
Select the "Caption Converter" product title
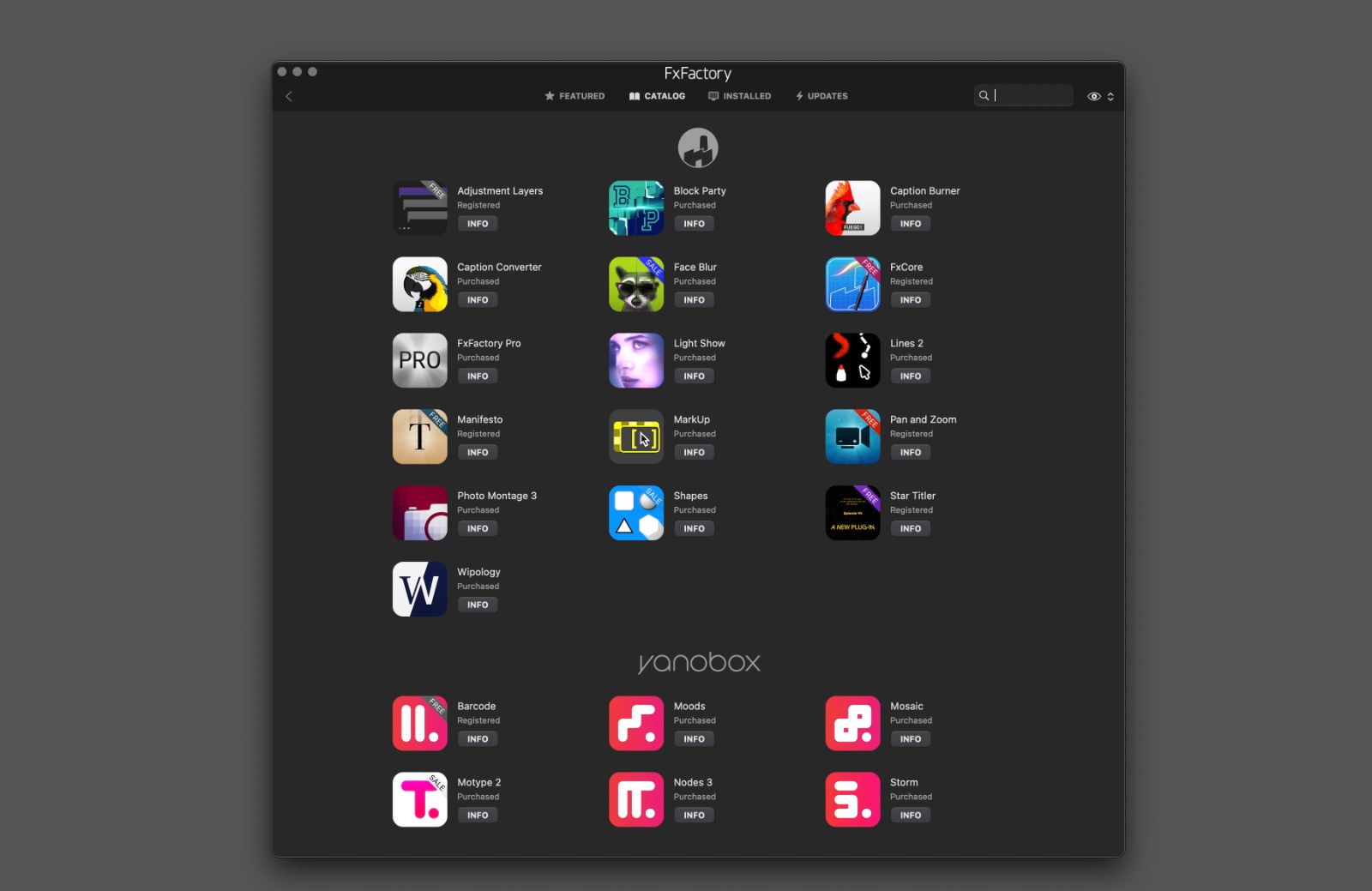coord(499,268)
